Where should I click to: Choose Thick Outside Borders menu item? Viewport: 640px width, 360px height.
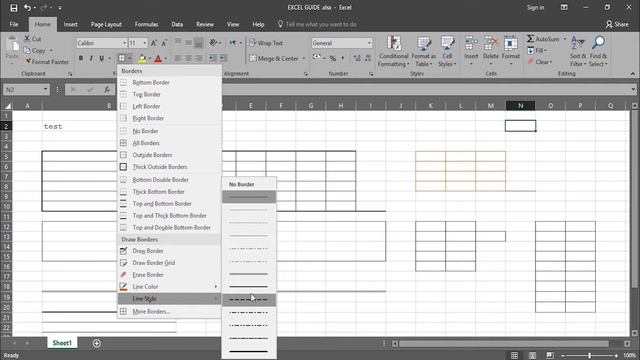169,167
